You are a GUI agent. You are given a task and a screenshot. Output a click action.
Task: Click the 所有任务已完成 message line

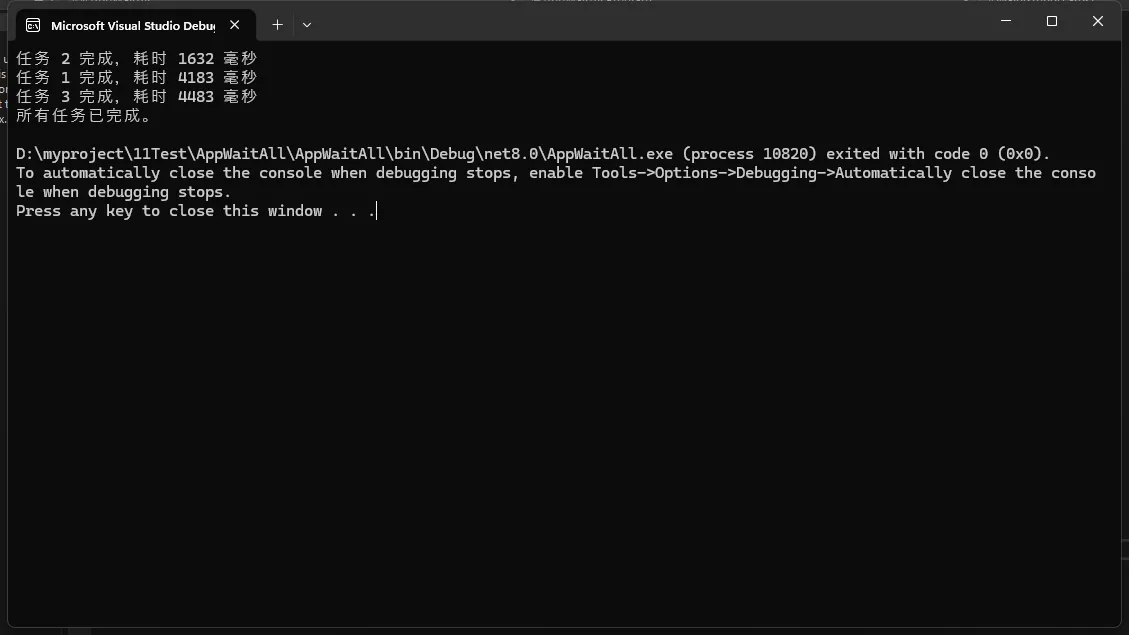click(84, 116)
